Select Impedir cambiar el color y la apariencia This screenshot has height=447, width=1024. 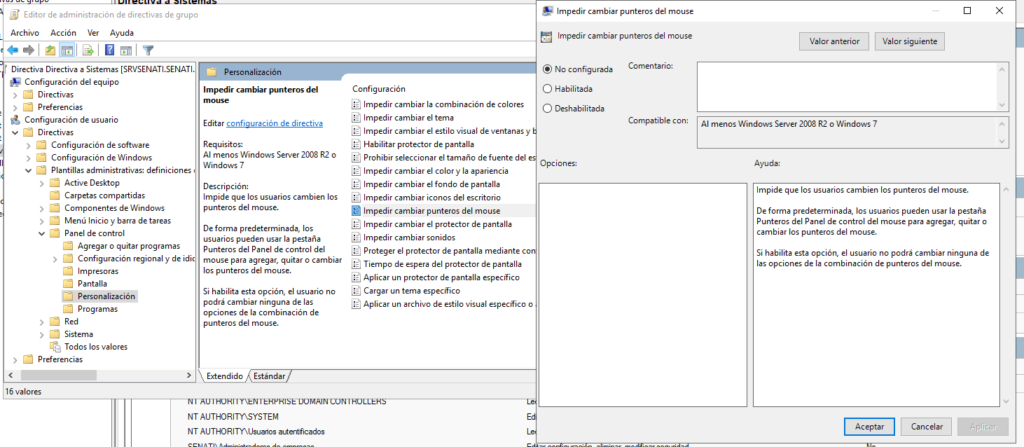pos(436,171)
